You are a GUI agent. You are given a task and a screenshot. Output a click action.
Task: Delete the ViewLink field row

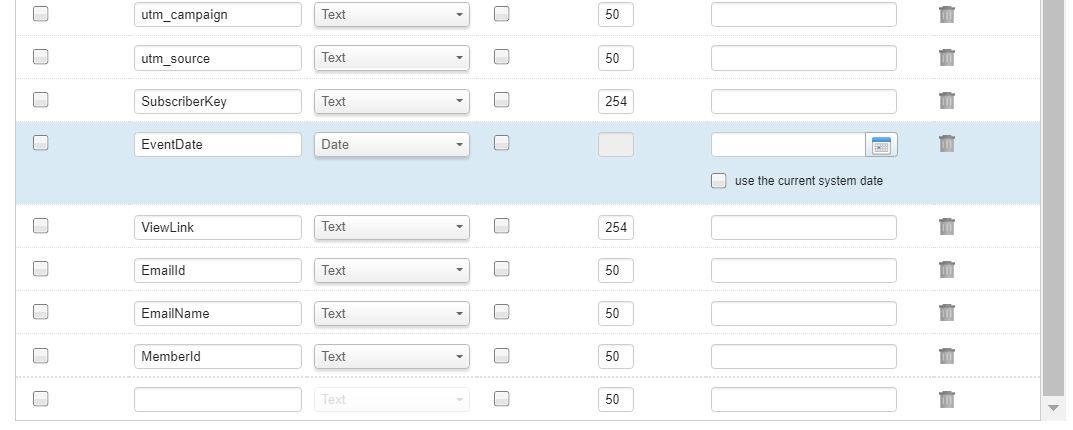(x=947, y=227)
